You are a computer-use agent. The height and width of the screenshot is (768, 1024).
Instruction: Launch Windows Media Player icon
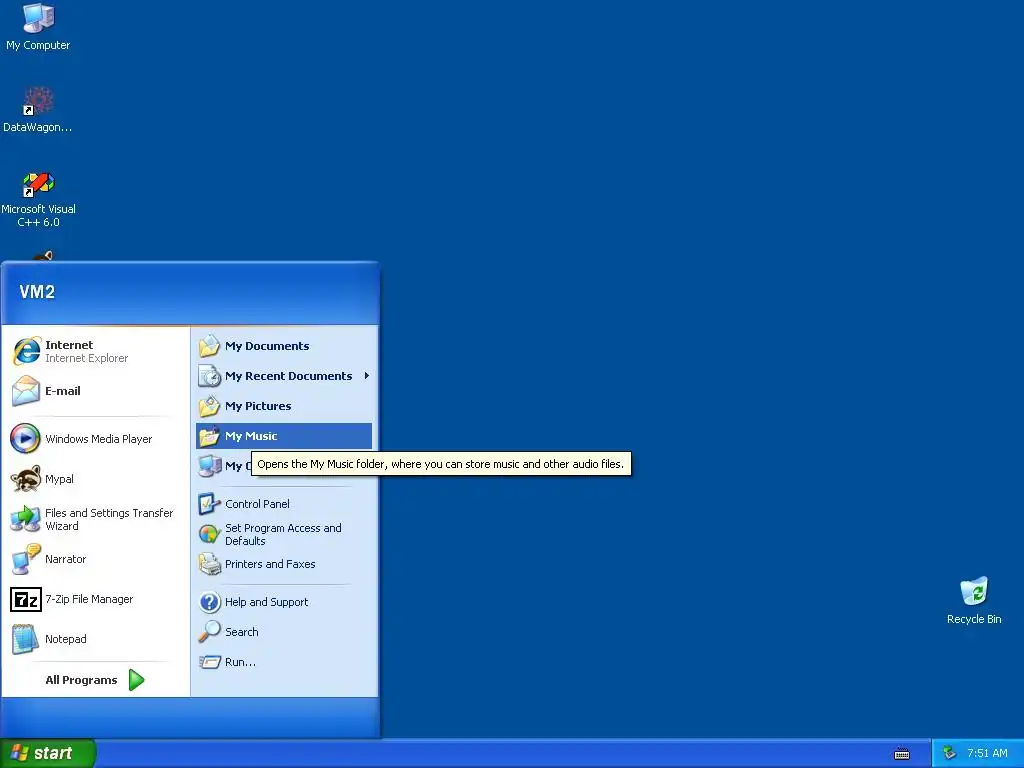click(x=25, y=438)
